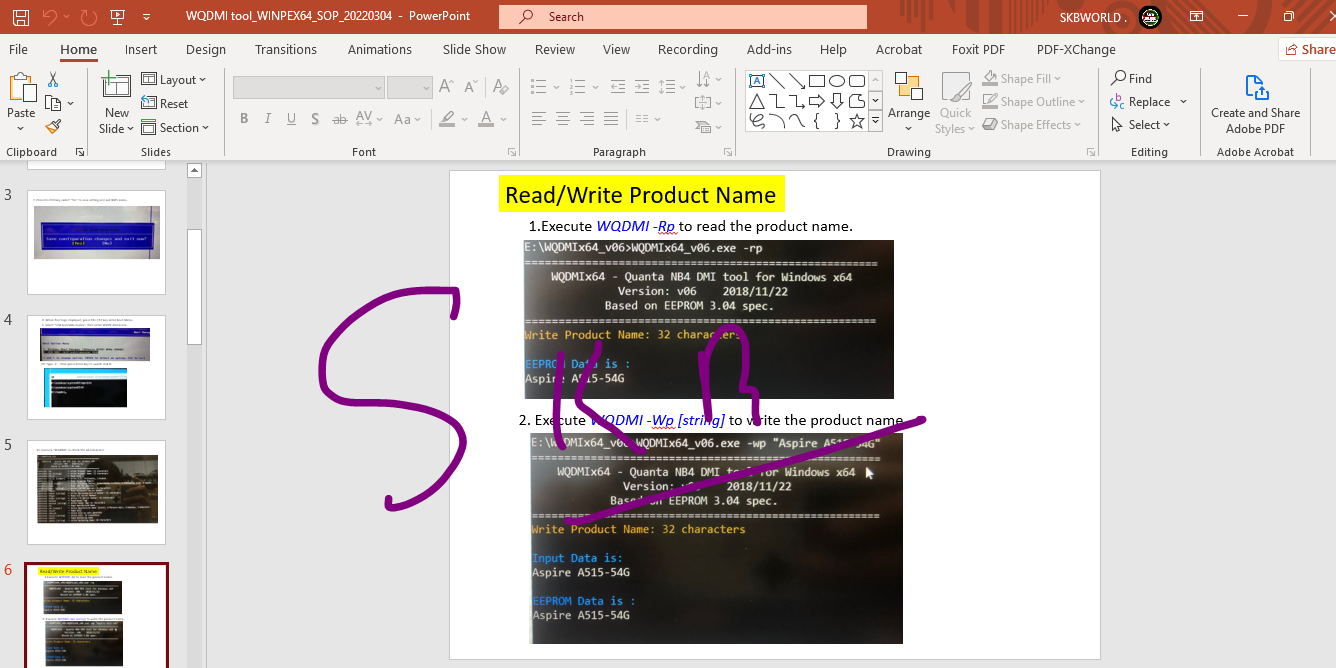Click the Reset slide button
This screenshot has height=668, width=1336.
point(165,103)
